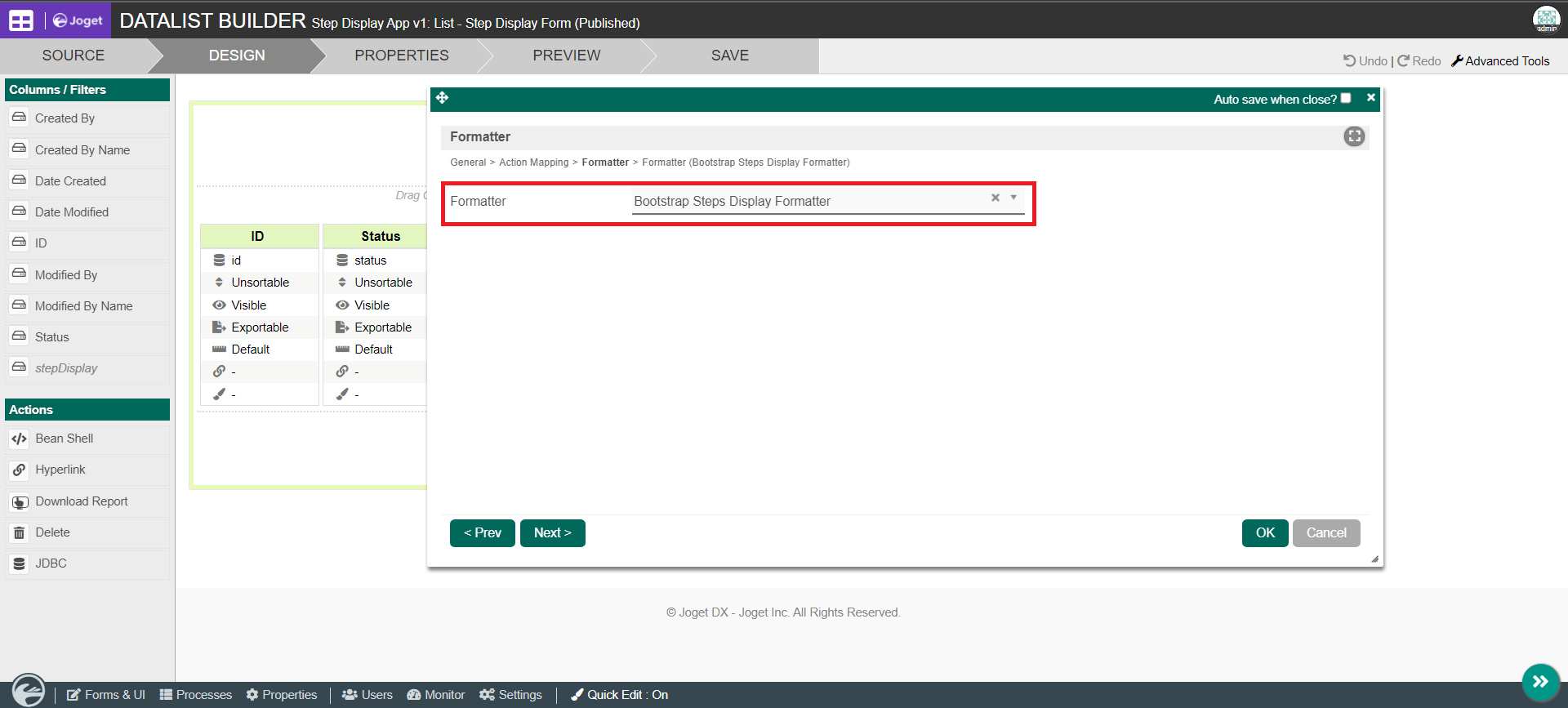Select the JDBC database action icon
Viewport: 1568px width, 708px height.
click(20, 563)
